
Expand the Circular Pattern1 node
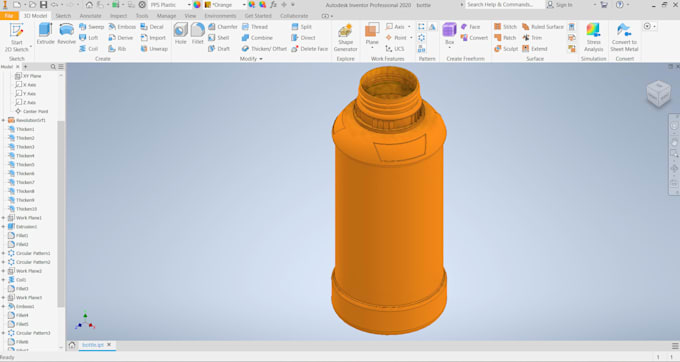(x=3, y=253)
